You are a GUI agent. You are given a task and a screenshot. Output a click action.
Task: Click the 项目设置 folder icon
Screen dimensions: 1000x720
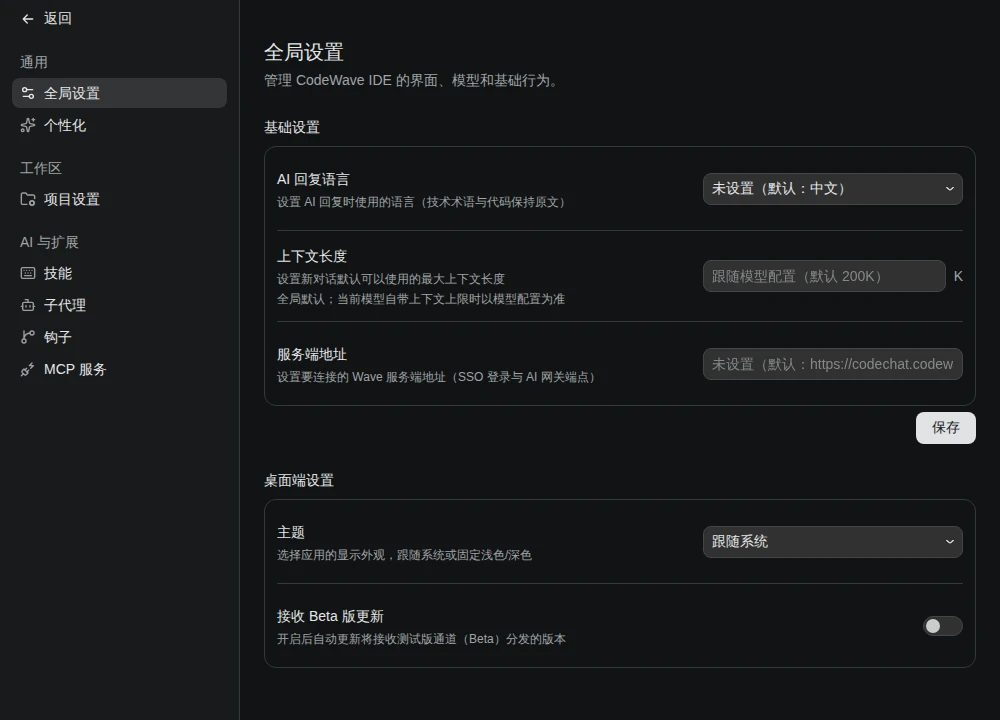(27, 200)
